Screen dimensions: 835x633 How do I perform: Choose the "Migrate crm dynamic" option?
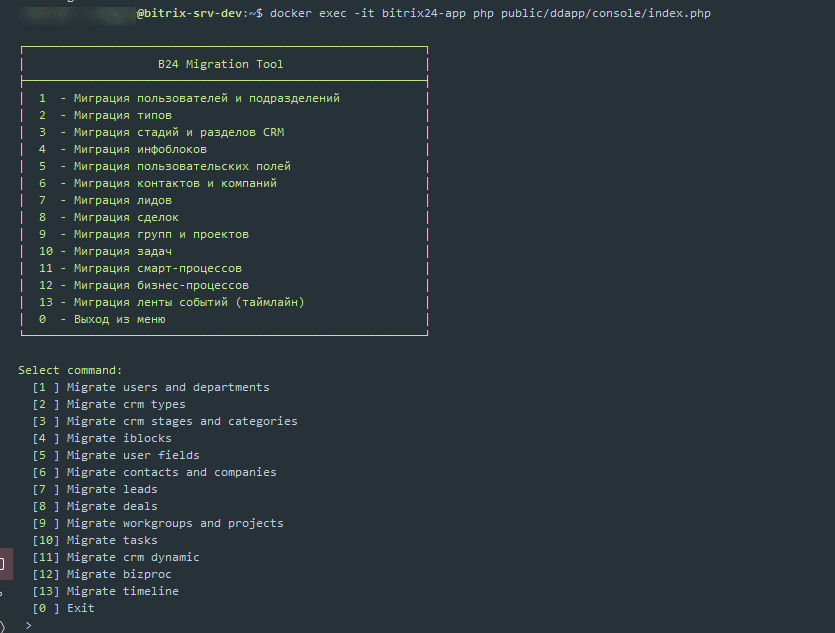[x=133, y=557]
